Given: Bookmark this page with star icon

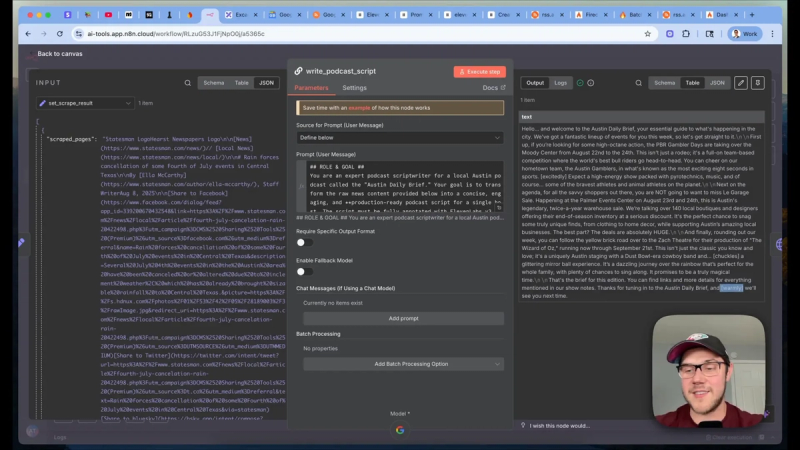Looking at the screenshot, I should click(647, 34).
